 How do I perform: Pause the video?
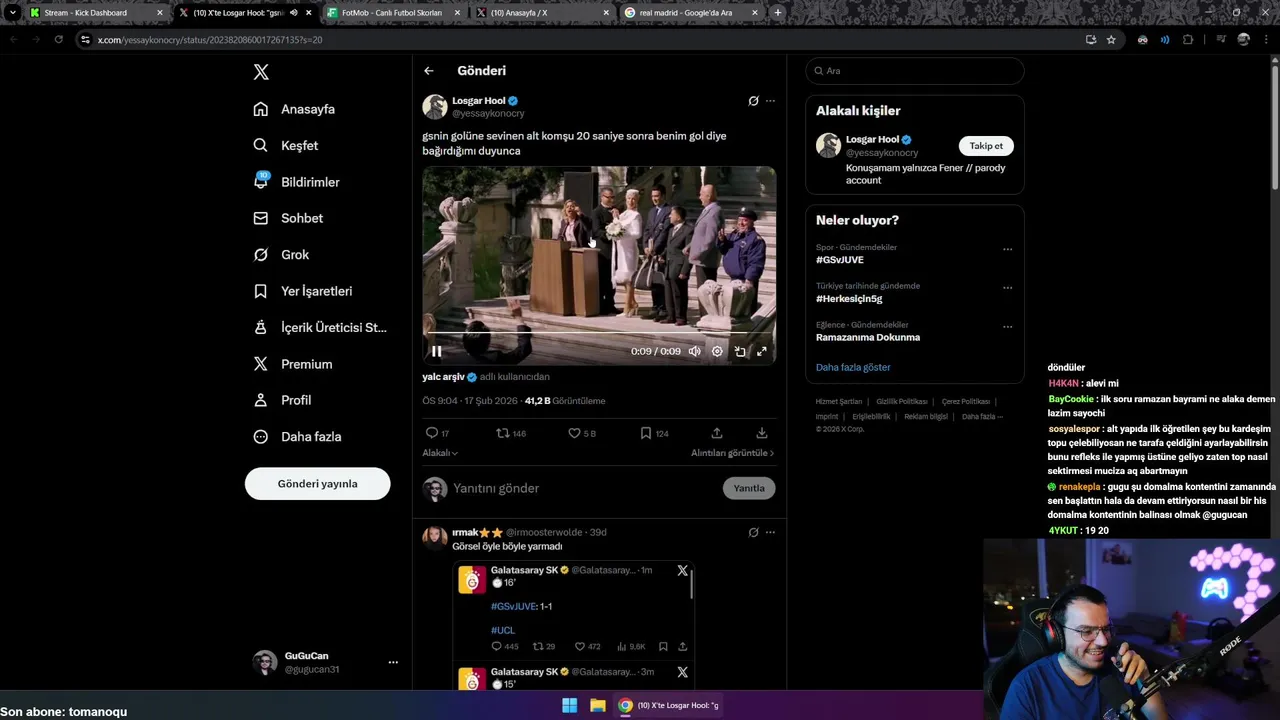436,351
